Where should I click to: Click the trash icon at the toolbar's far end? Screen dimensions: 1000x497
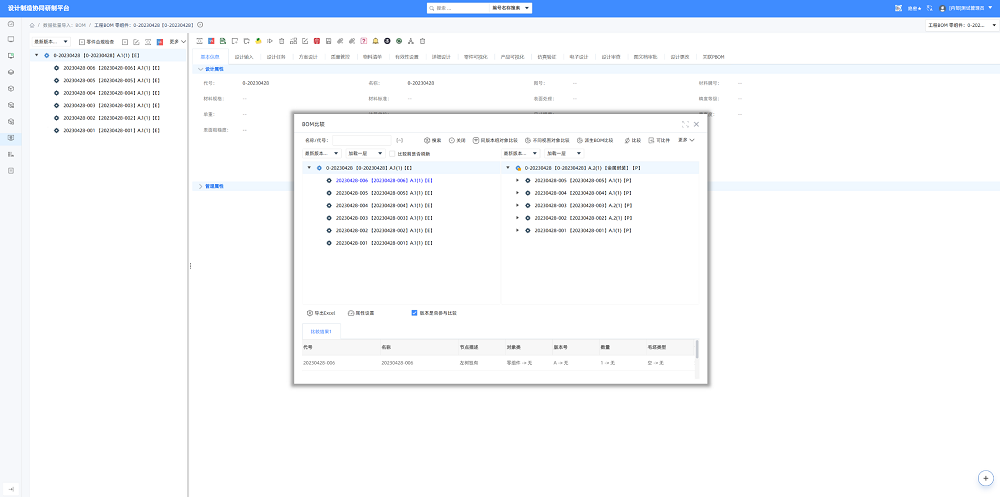click(422, 41)
